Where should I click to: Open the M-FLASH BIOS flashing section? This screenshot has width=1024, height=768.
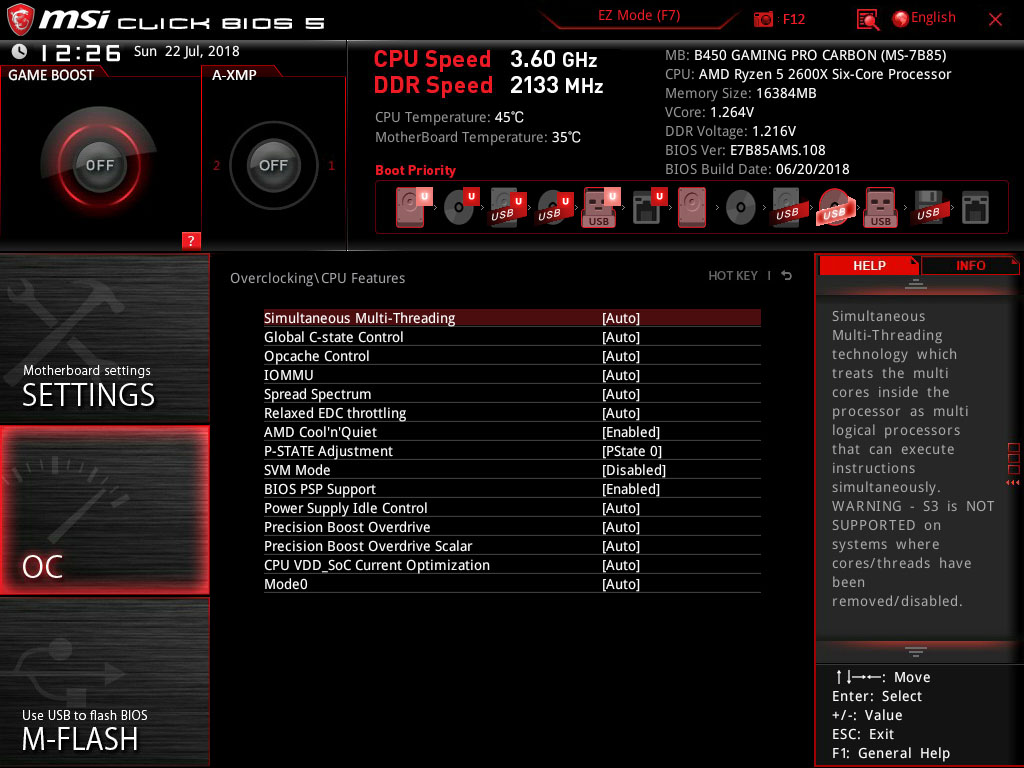[x=104, y=682]
